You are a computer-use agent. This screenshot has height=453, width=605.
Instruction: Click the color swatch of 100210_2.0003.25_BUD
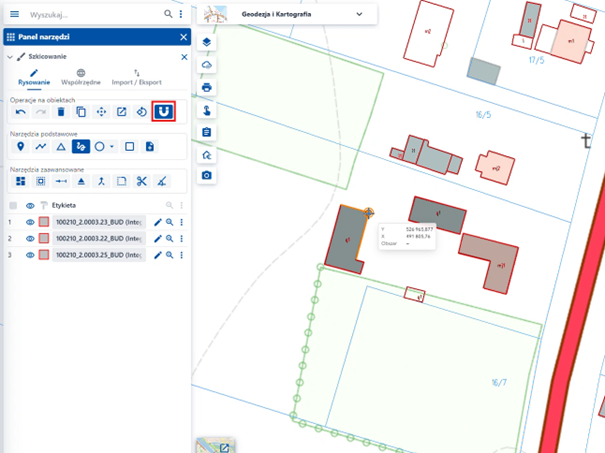(x=44, y=255)
